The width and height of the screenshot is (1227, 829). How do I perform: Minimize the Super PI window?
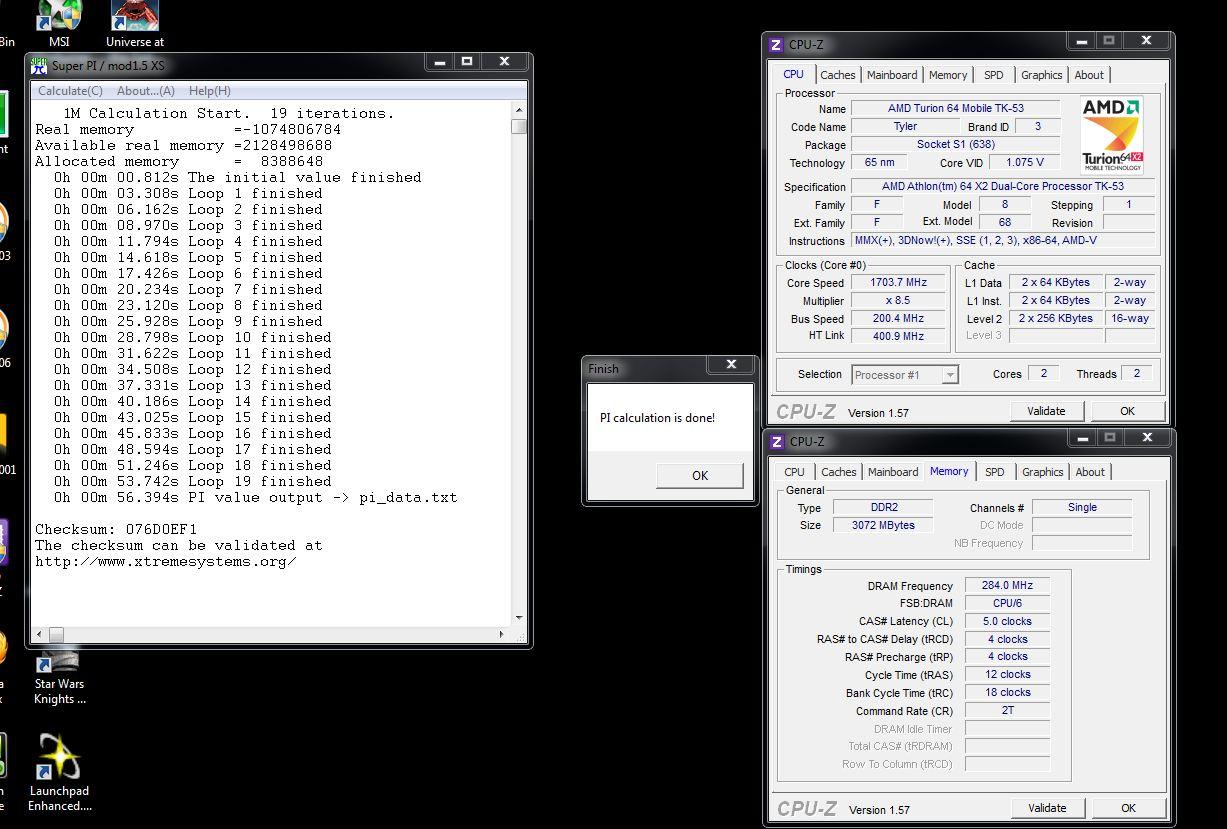pyautogui.click(x=438, y=62)
